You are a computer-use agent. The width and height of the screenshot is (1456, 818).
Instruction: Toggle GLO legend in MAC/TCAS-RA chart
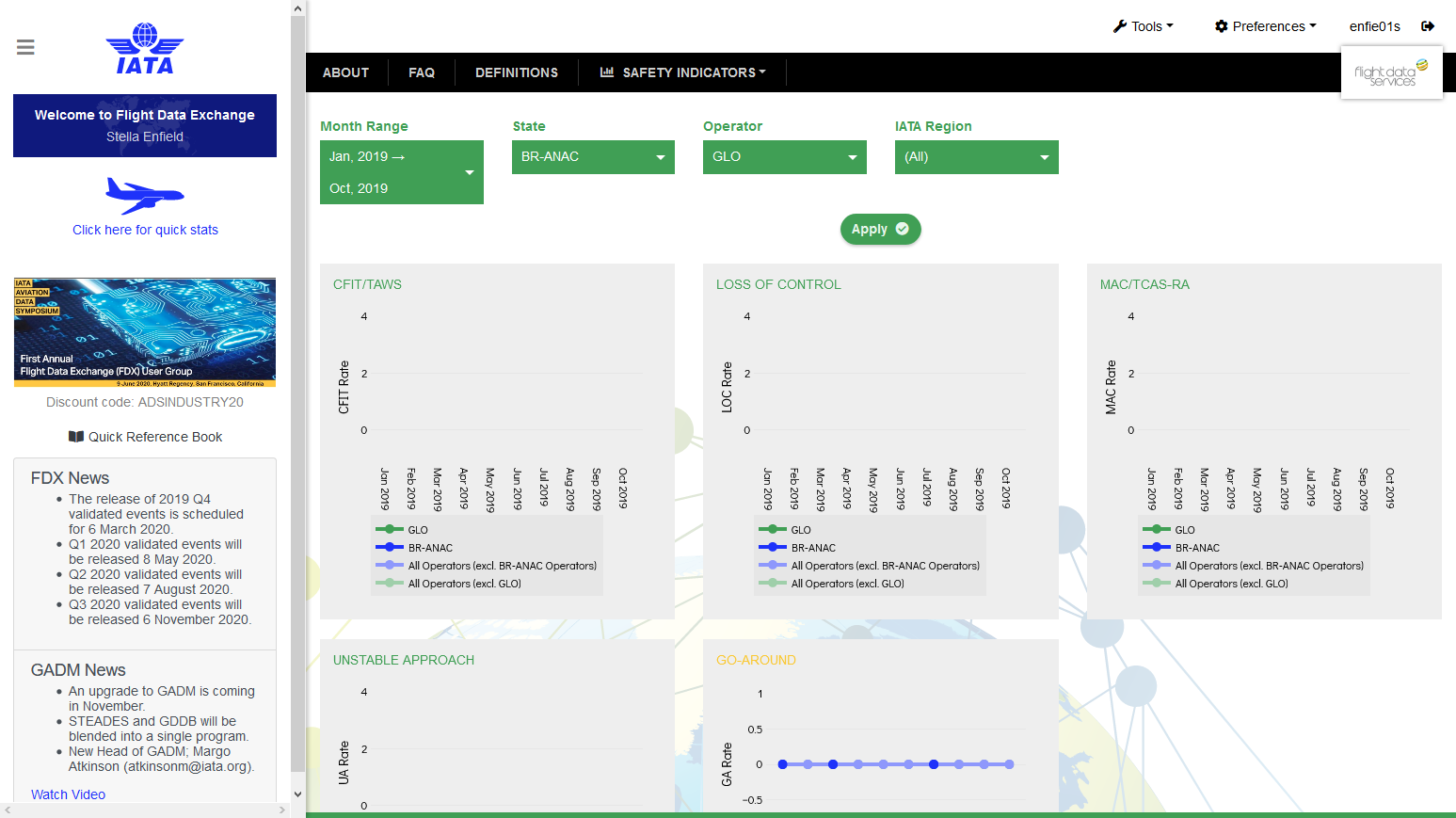pyautogui.click(x=1169, y=530)
